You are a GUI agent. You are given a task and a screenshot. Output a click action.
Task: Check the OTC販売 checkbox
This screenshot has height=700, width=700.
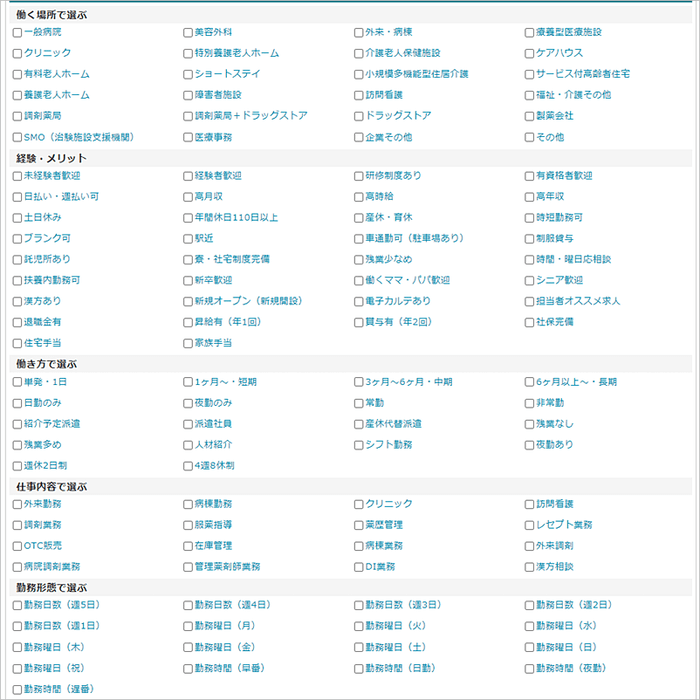[17, 546]
